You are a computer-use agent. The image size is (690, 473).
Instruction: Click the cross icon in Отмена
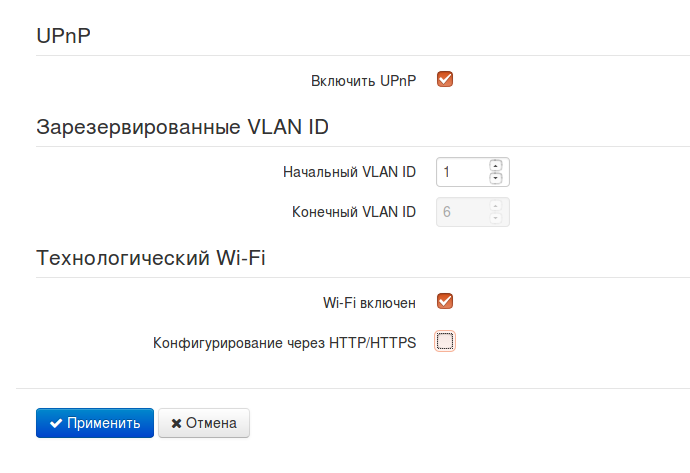177,423
